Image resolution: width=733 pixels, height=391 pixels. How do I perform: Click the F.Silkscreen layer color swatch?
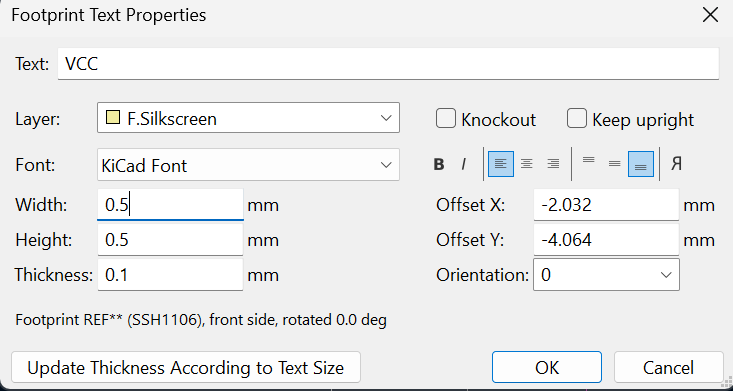(112, 118)
